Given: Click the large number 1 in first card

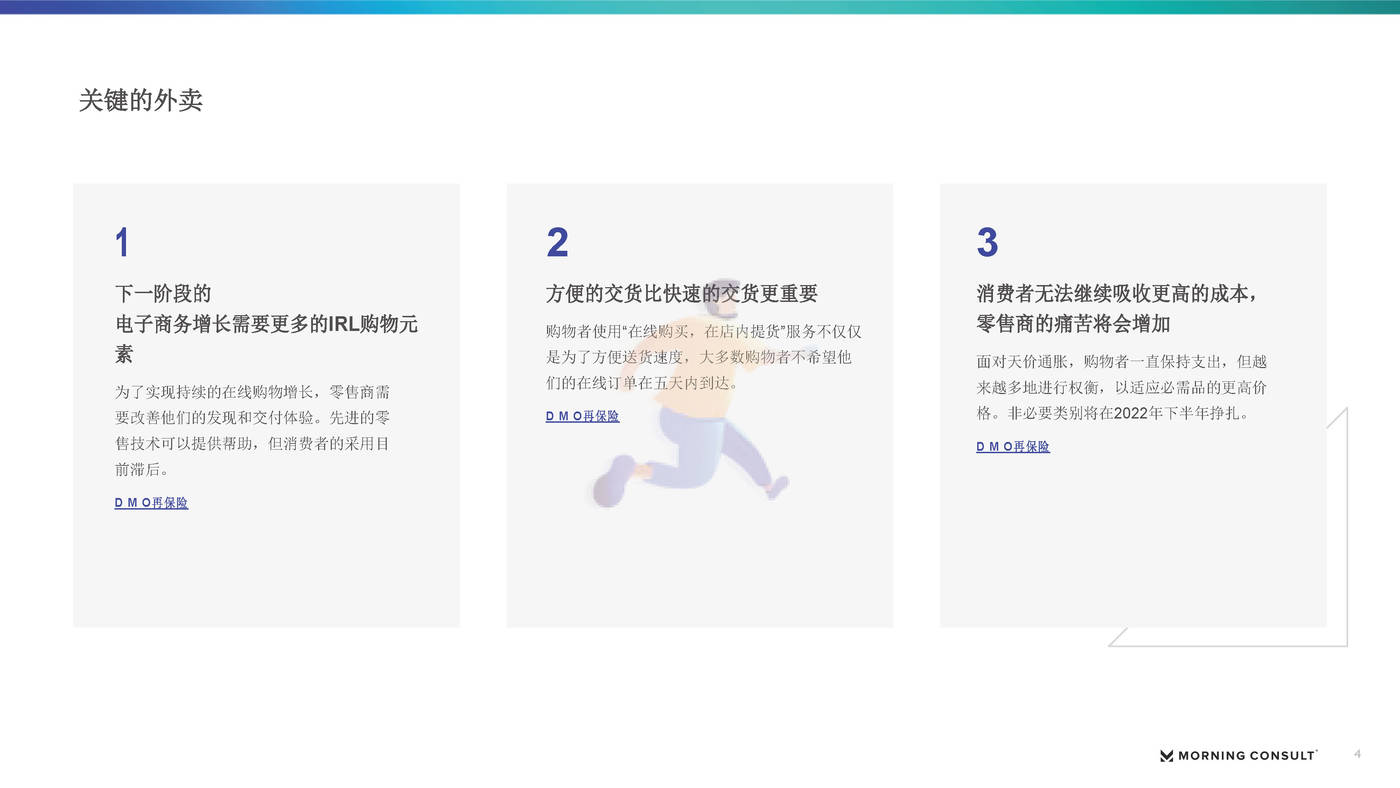Looking at the screenshot, I should tap(122, 243).
